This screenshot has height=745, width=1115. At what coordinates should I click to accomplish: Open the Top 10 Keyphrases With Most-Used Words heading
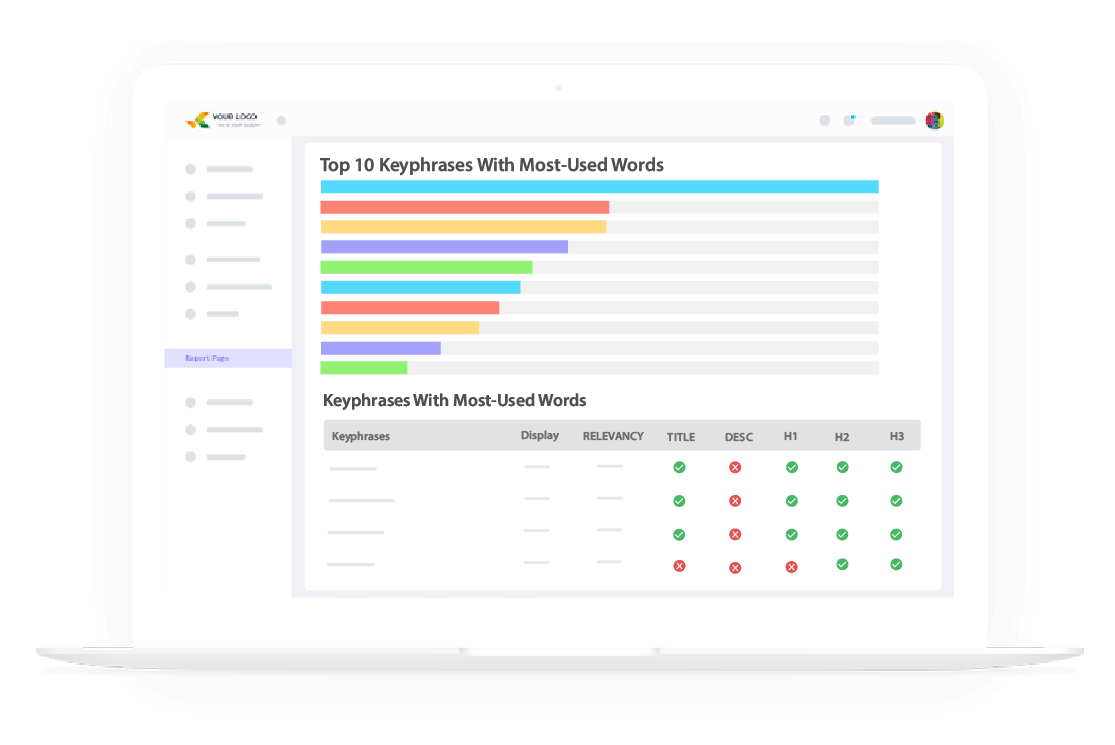[492, 165]
